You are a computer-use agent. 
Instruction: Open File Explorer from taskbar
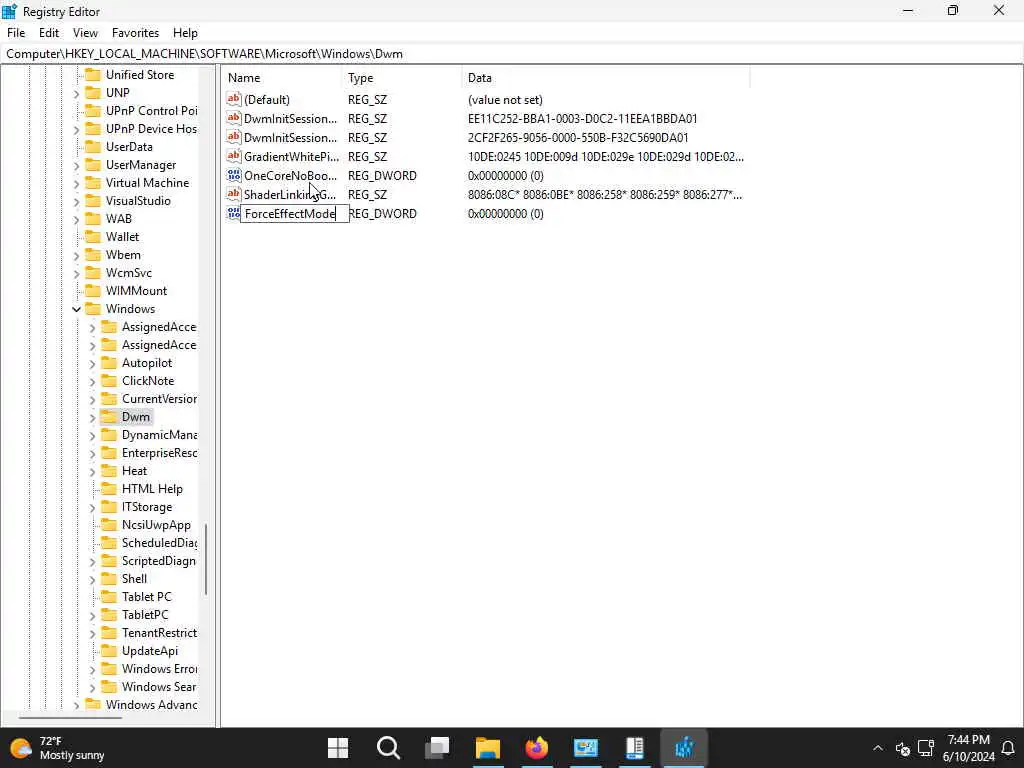click(488, 748)
